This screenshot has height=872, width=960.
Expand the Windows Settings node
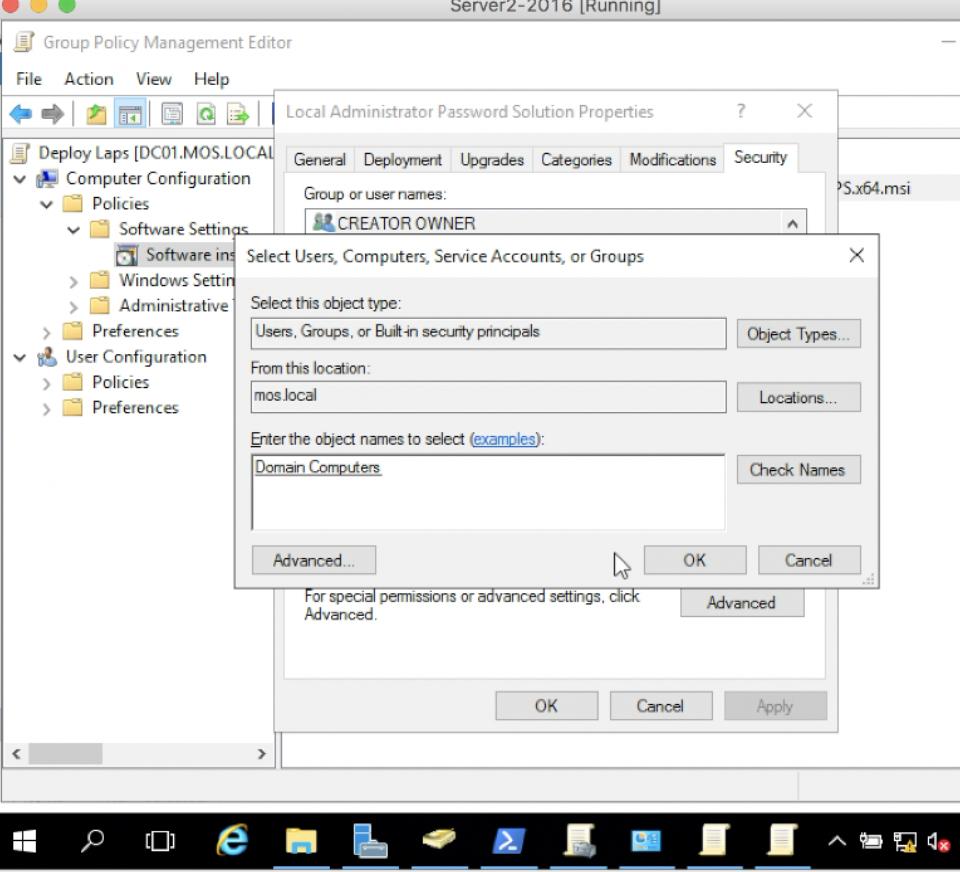tap(73, 281)
